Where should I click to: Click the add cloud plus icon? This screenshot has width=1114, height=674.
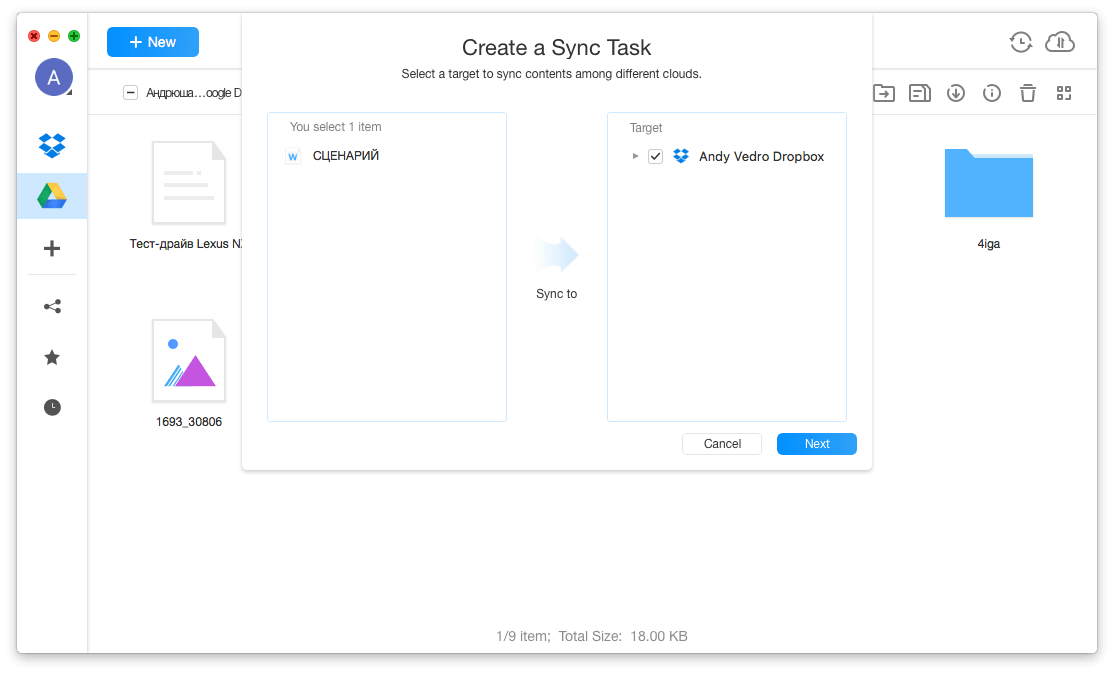click(x=52, y=249)
